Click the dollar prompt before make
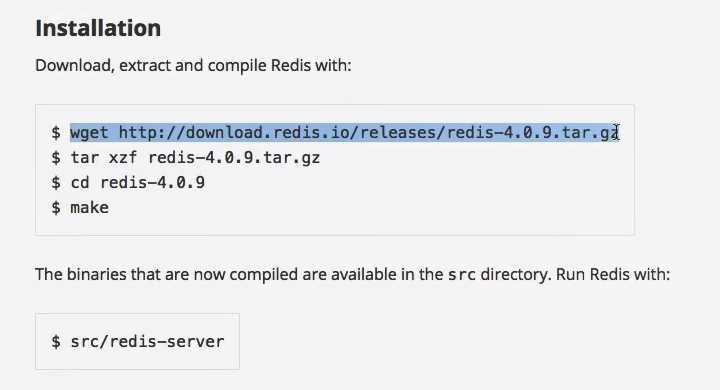The width and height of the screenshot is (720, 390). tap(56, 208)
